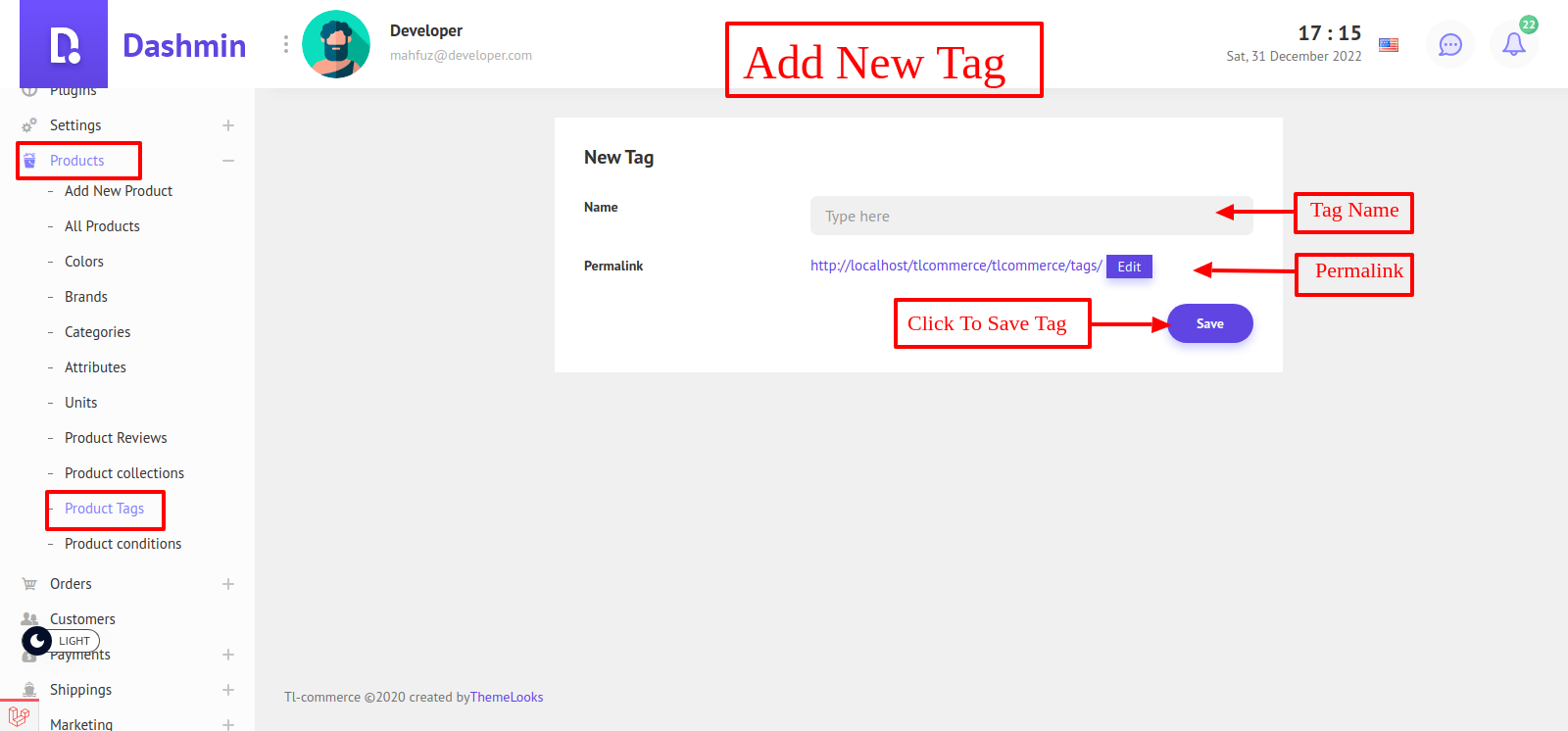The image size is (1568, 731).
Task: Go to Add New Product
Action: (x=119, y=191)
